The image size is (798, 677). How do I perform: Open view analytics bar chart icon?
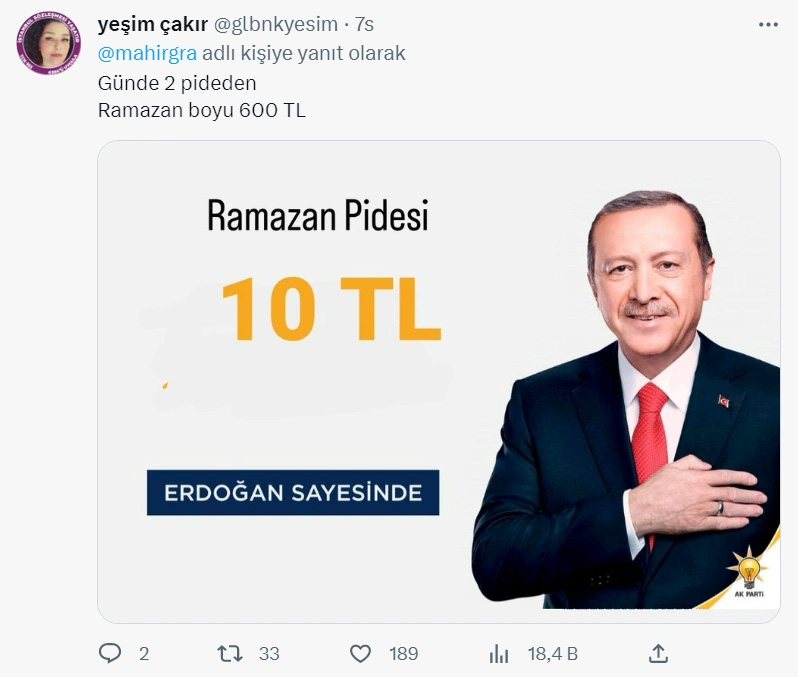point(498,654)
